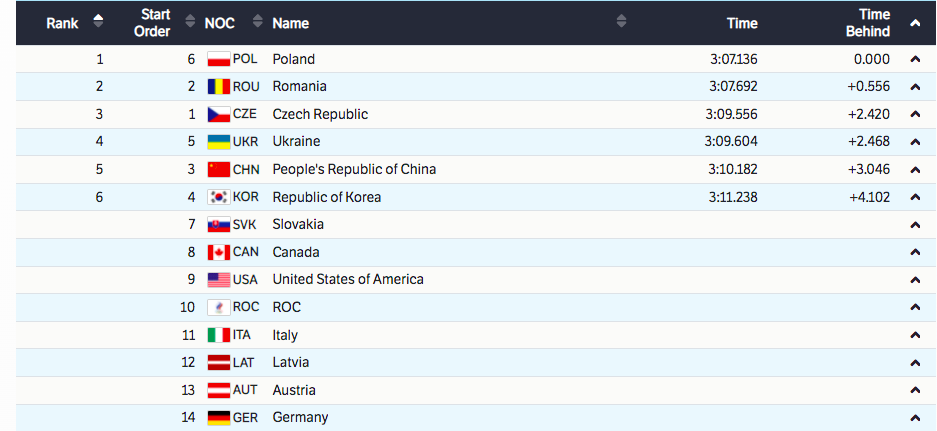Screen dimensions: 937x431
Task: Click the People's Republic of China name
Action: [x=354, y=169]
